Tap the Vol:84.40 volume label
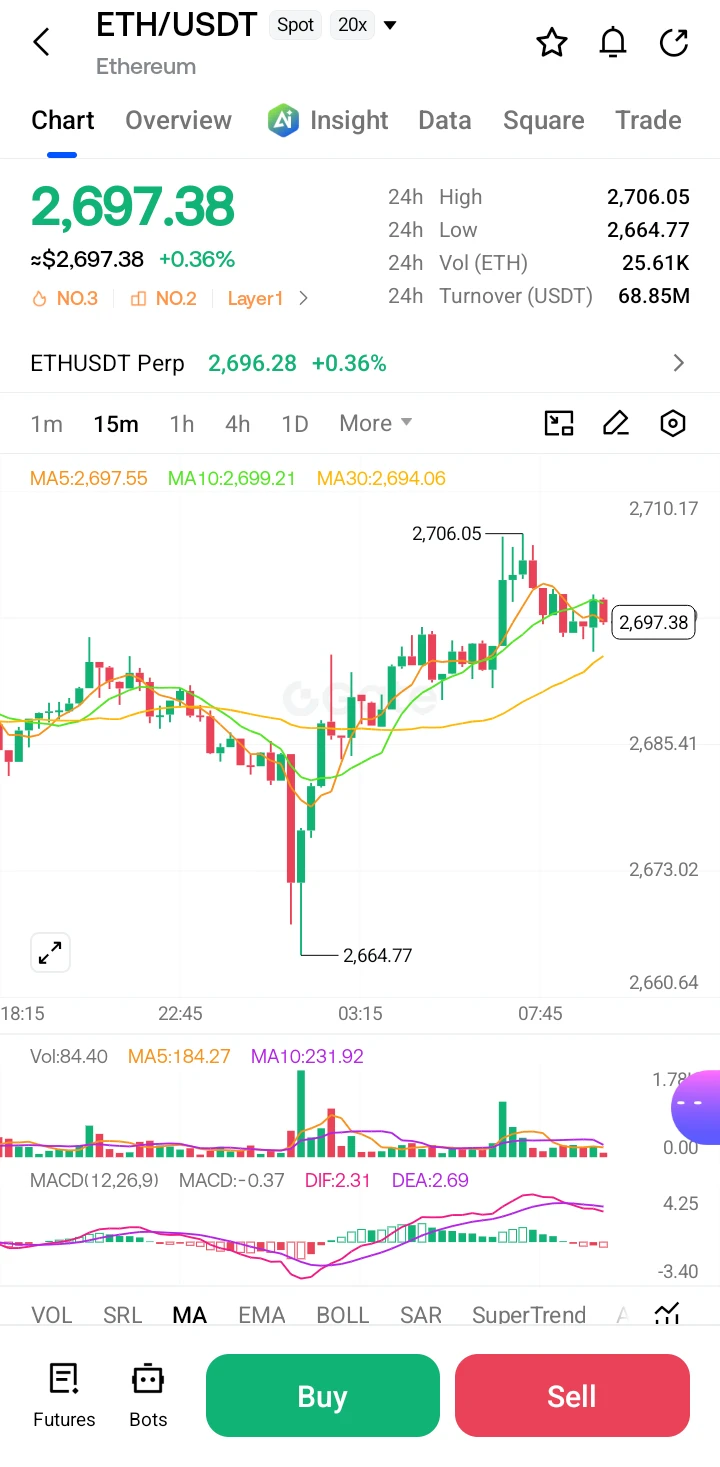 tap(69, 1056)
